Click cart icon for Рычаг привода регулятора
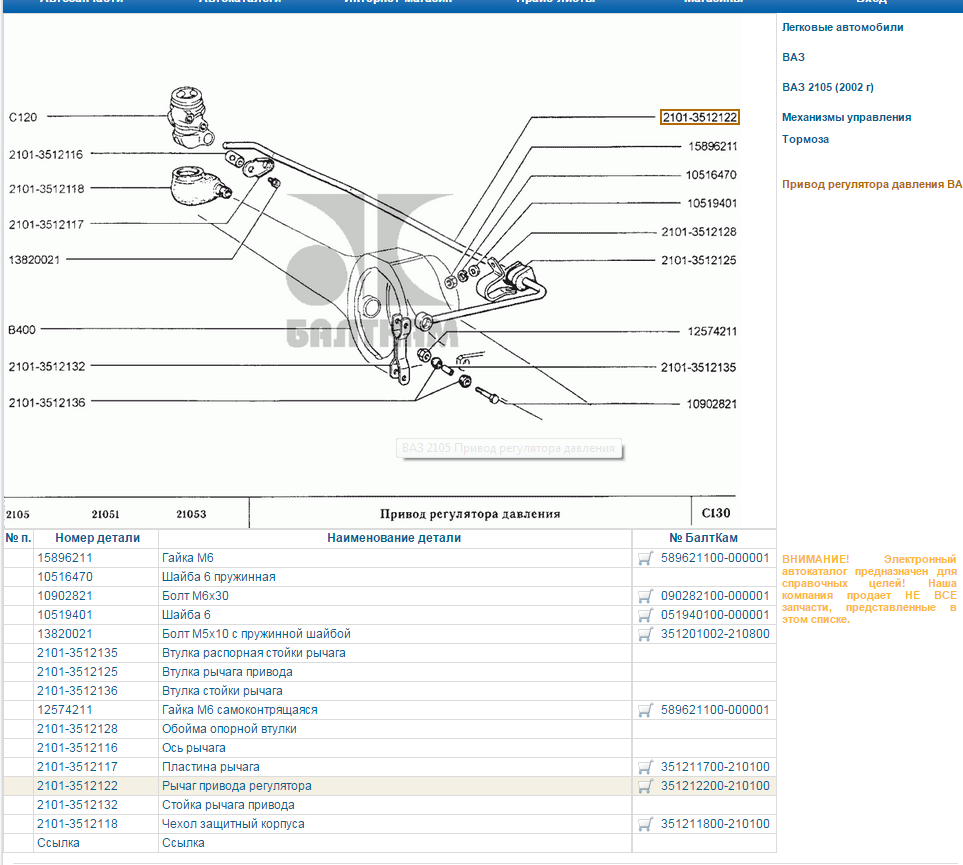The width and height of the screenshot is (963, 865). point(645,786)
